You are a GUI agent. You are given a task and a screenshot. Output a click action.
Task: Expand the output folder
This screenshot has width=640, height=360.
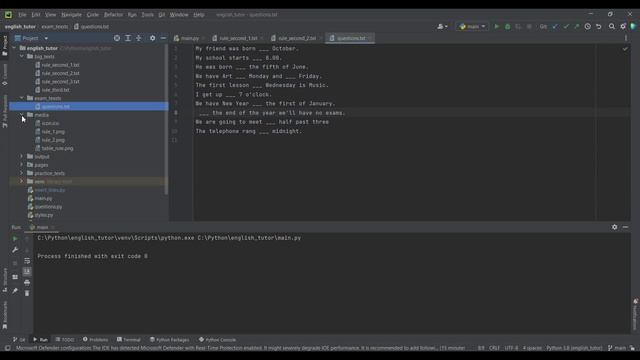[22, 156]
